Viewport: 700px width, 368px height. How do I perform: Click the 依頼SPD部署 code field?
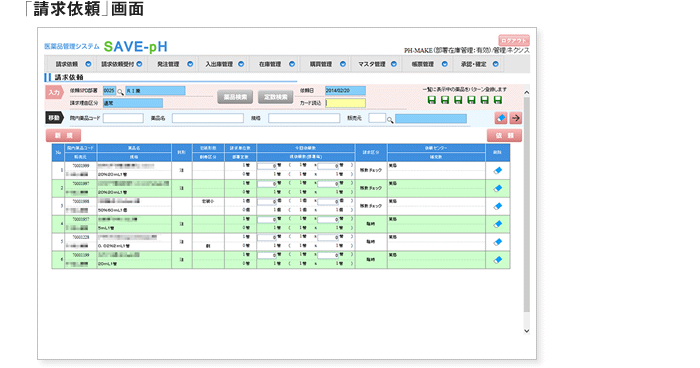[109, 91]
